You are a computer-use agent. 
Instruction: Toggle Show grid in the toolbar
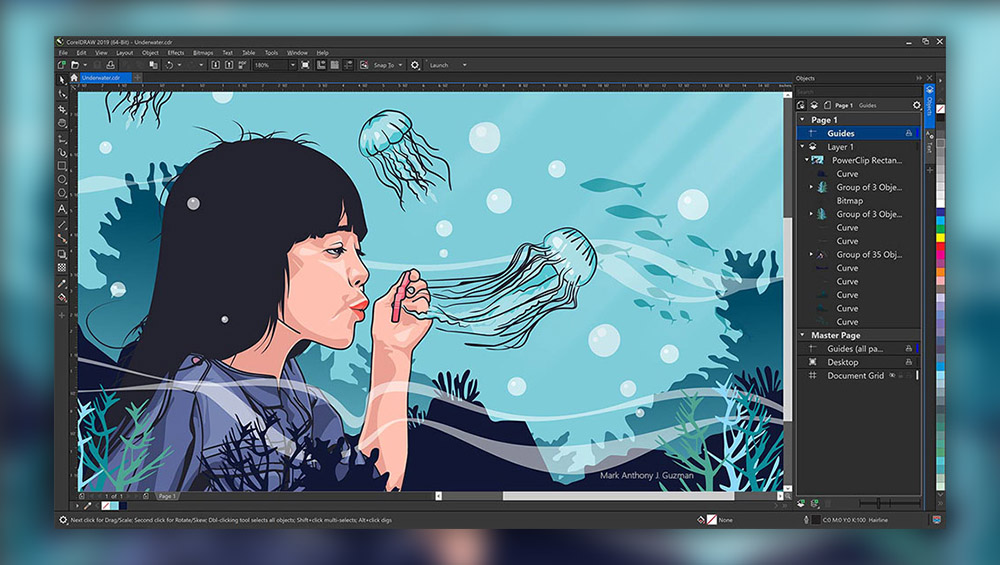334,65
